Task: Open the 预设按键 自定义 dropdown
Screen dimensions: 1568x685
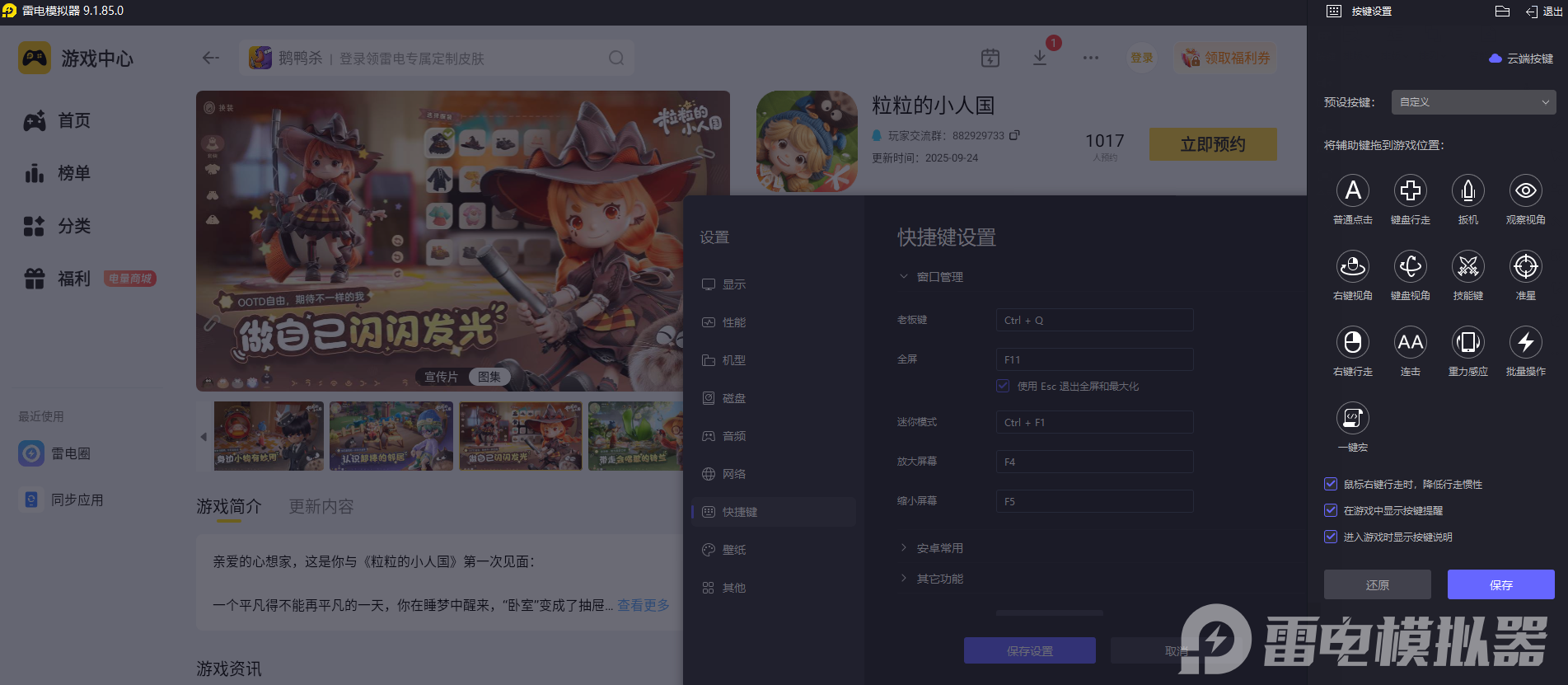Action: click(1473, 102)
